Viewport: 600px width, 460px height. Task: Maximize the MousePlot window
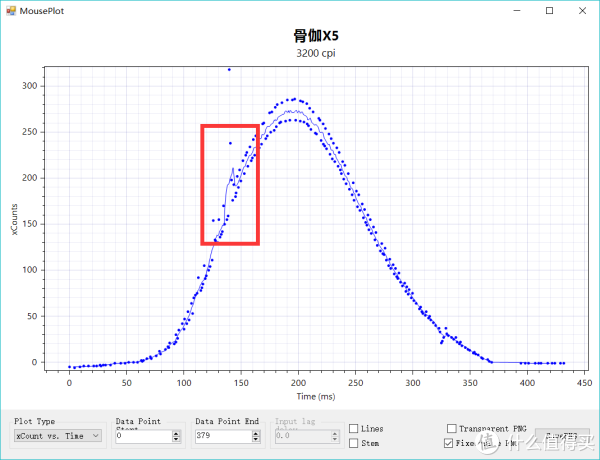(x=549, y=11)
